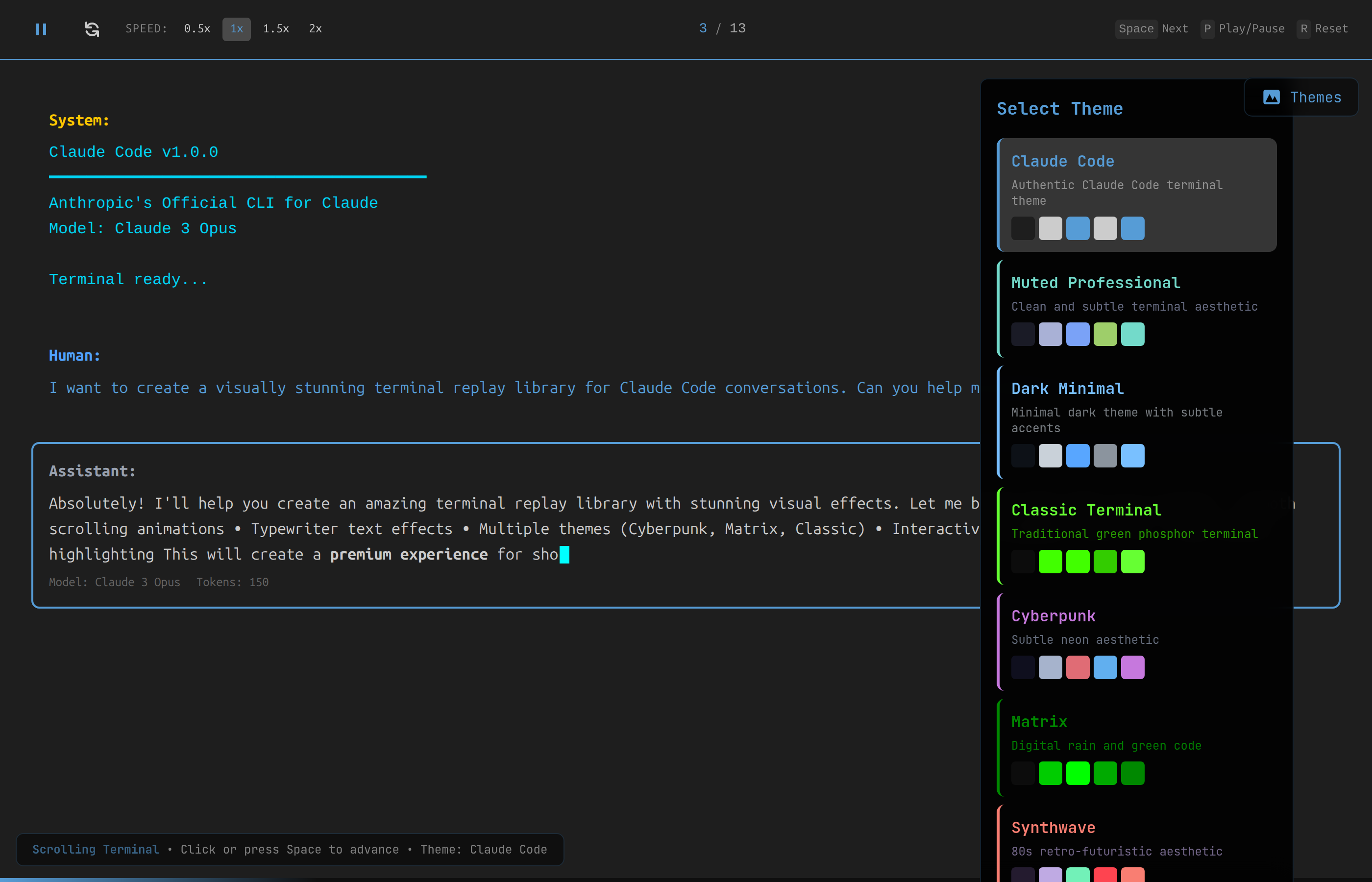Click 'Terminal ready...' line
This screenshot has height=882, width=1372.
(128, 279)
